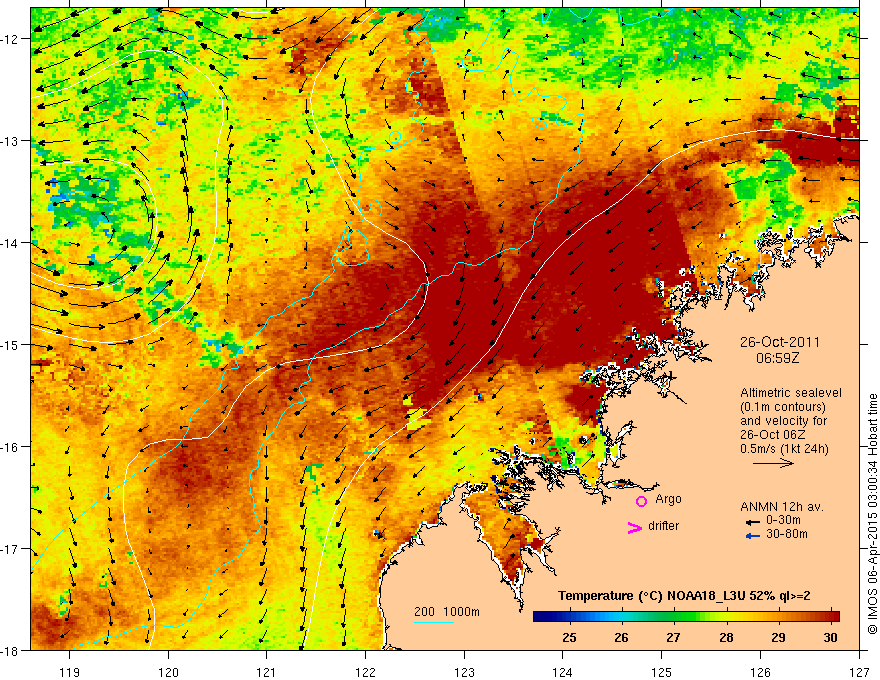Click the 'drifter' legend label
Viewport: 880px width, 680px height.
pos(663,526)
